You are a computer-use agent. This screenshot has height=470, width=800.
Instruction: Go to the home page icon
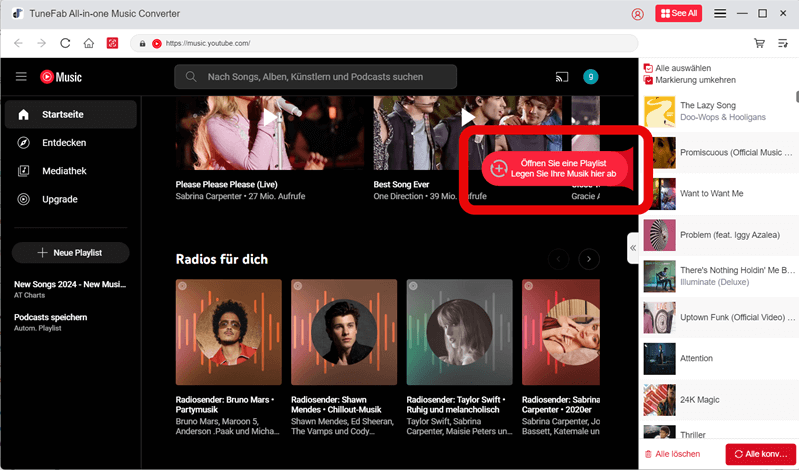pyautogui.click(x=89, y=43)
